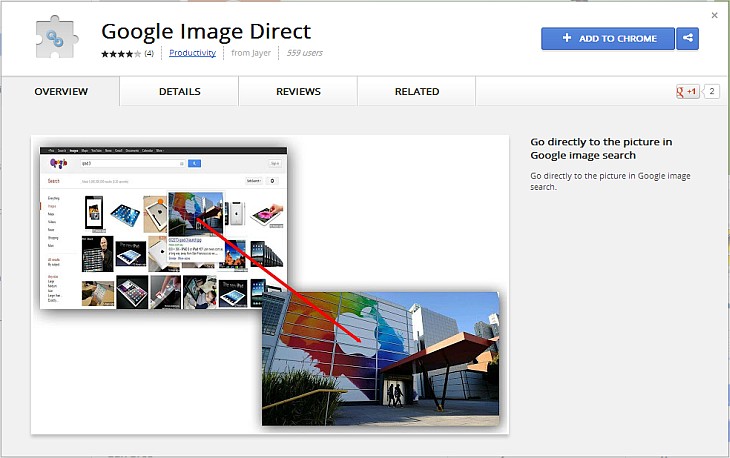Click the description paragraph under the heading
The image size is (730, 458).
pyautogui.click(x=610, y=181)
